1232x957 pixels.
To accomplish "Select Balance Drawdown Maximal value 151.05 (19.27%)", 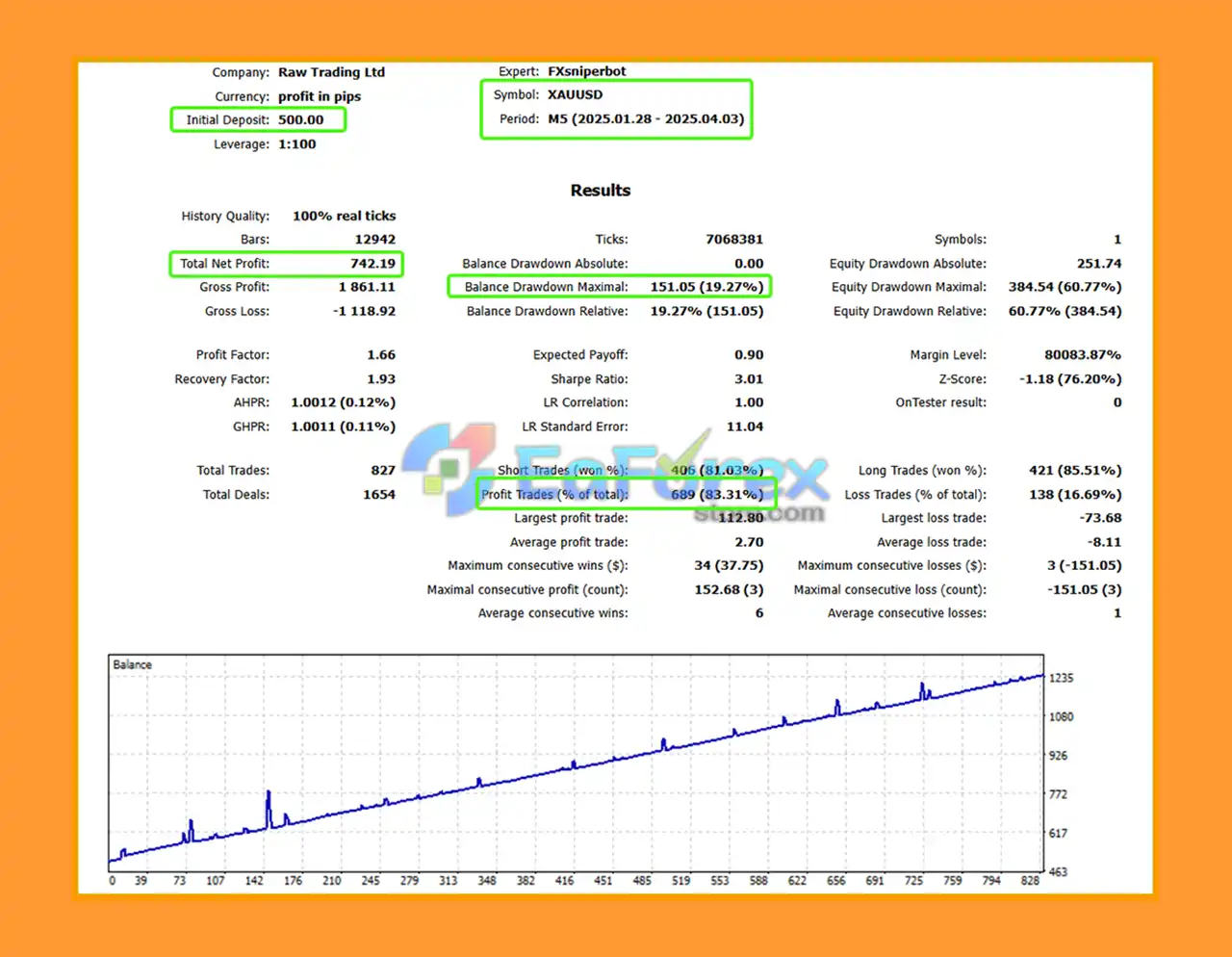I will 706,287.
